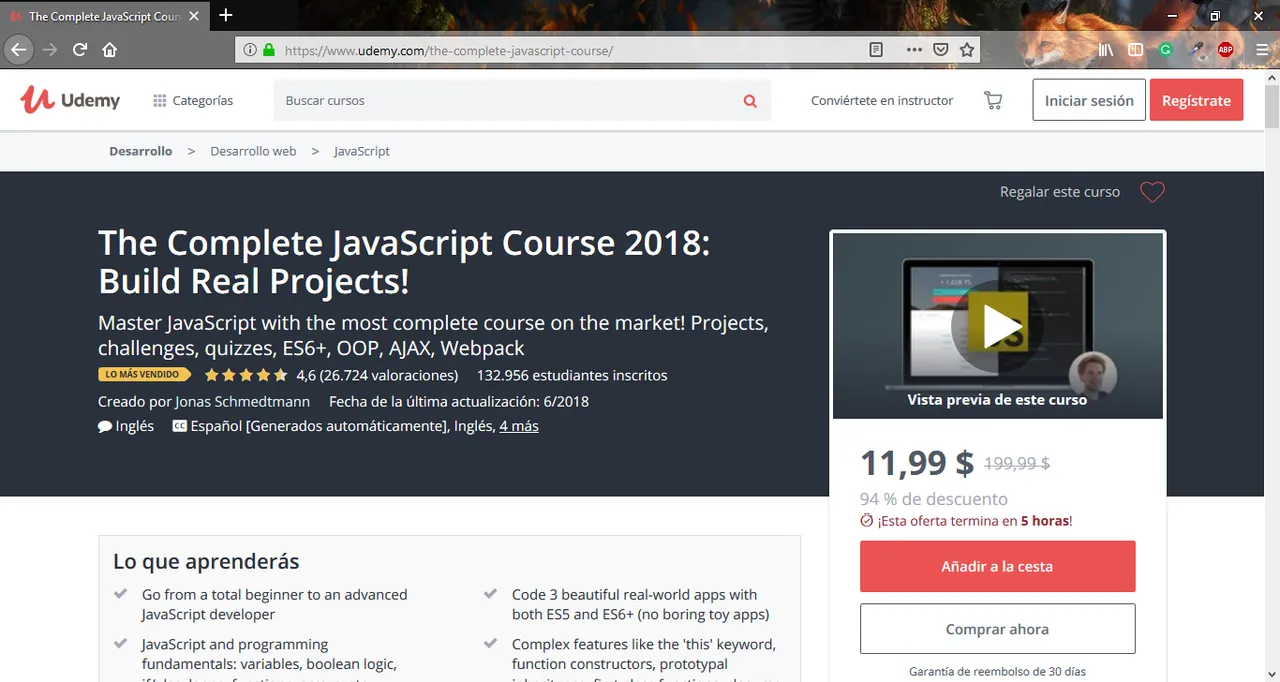
Task: Click '132.956 estudiantes inscritos' text
Action: coord(572,375)
